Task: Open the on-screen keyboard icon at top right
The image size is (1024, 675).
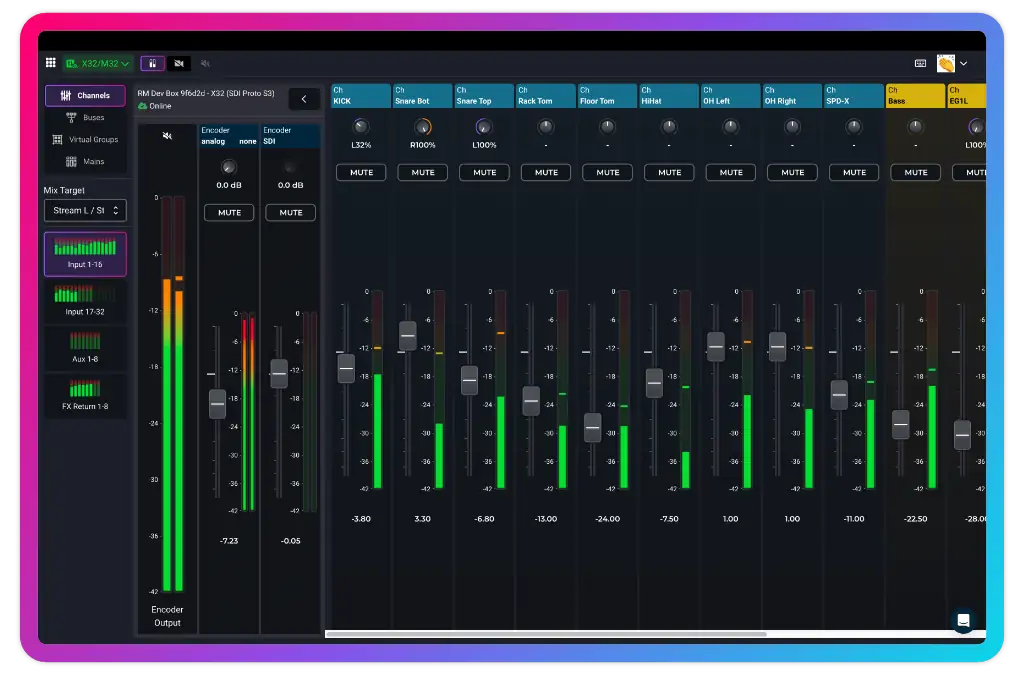Action: pyautogui.click(x=920, y=62)
